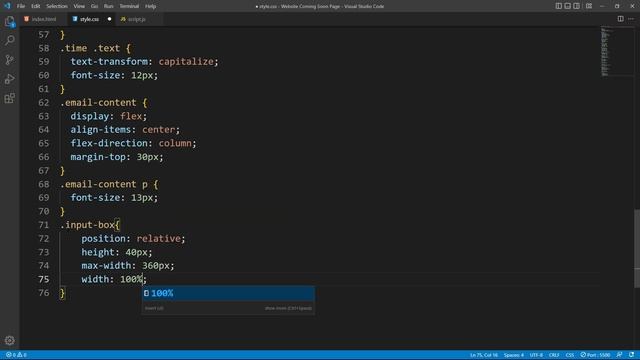Toggle the primary side bar layout icon
The width and height of the screenshot is (640, 360).
[558, 6]
